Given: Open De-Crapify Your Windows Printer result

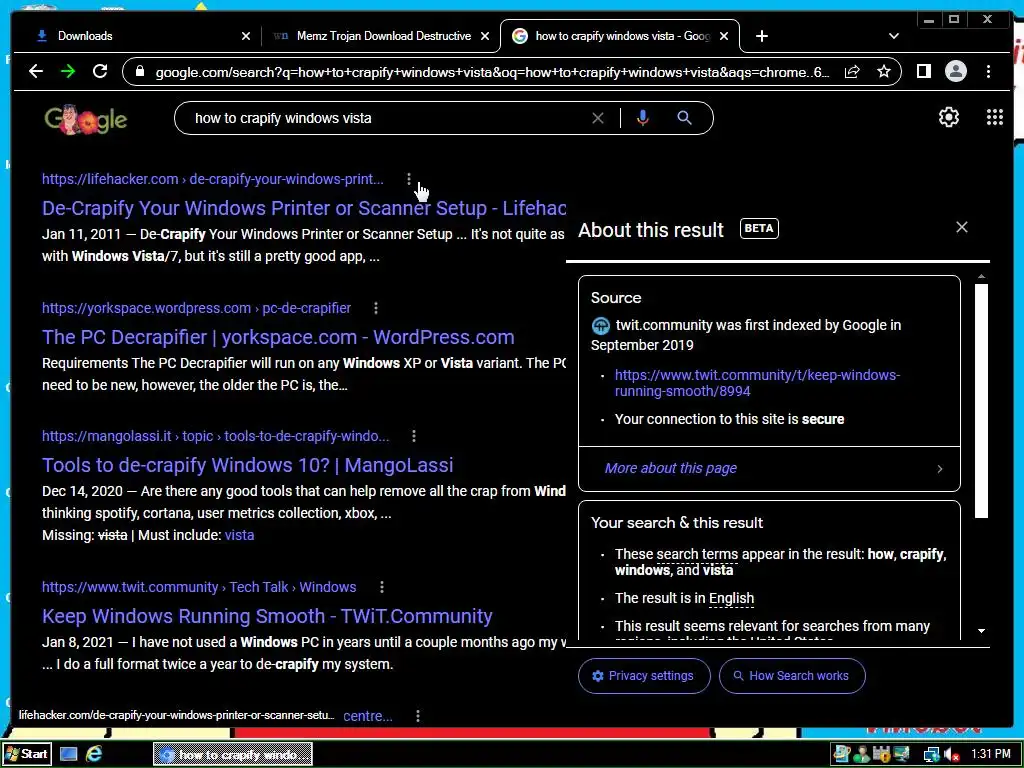Looking at the screenshot, I should coord(304,208).
